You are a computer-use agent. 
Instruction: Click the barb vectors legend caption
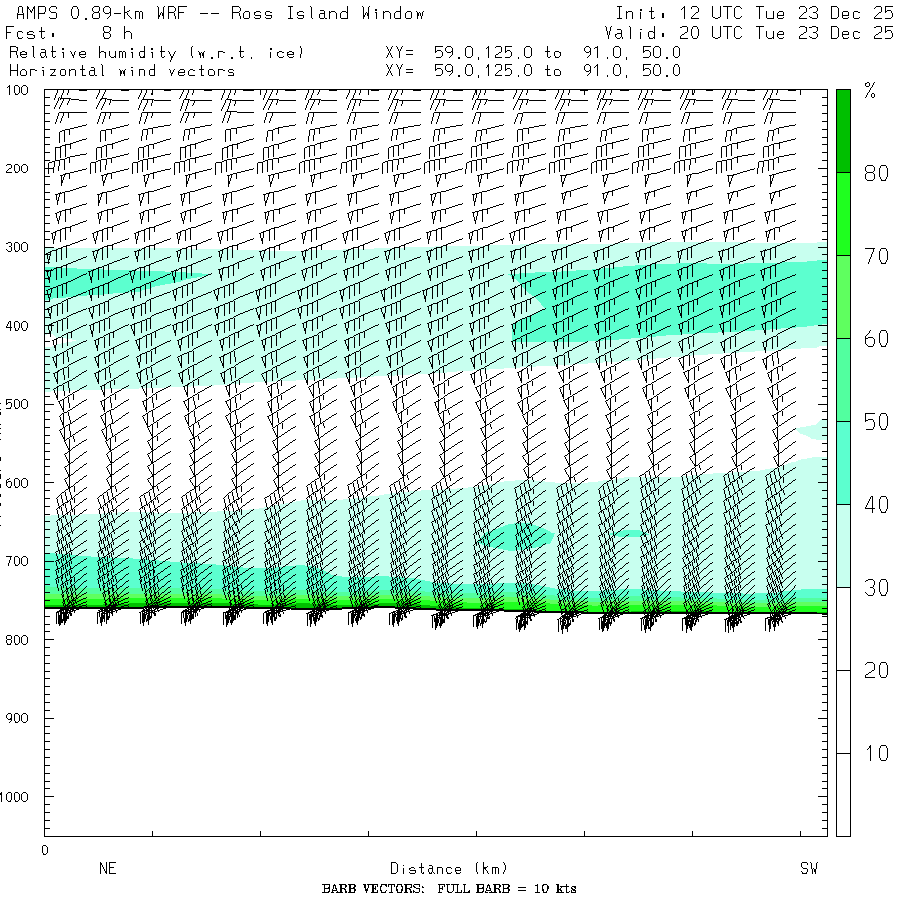(449, 889)
